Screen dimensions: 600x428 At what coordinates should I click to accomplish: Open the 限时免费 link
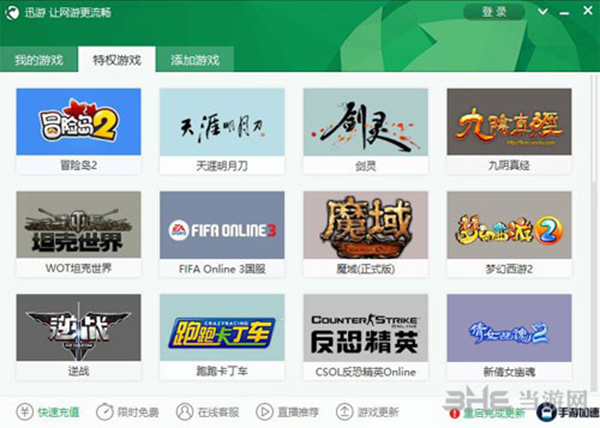[138, 412]
